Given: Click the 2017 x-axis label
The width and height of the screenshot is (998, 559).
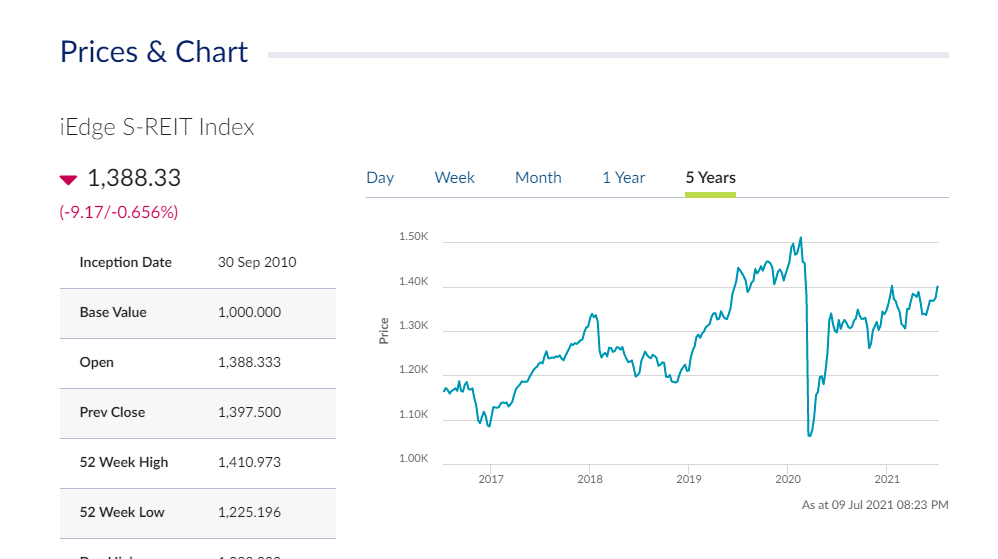Looking at the screenshot, I should click(491, 479).
